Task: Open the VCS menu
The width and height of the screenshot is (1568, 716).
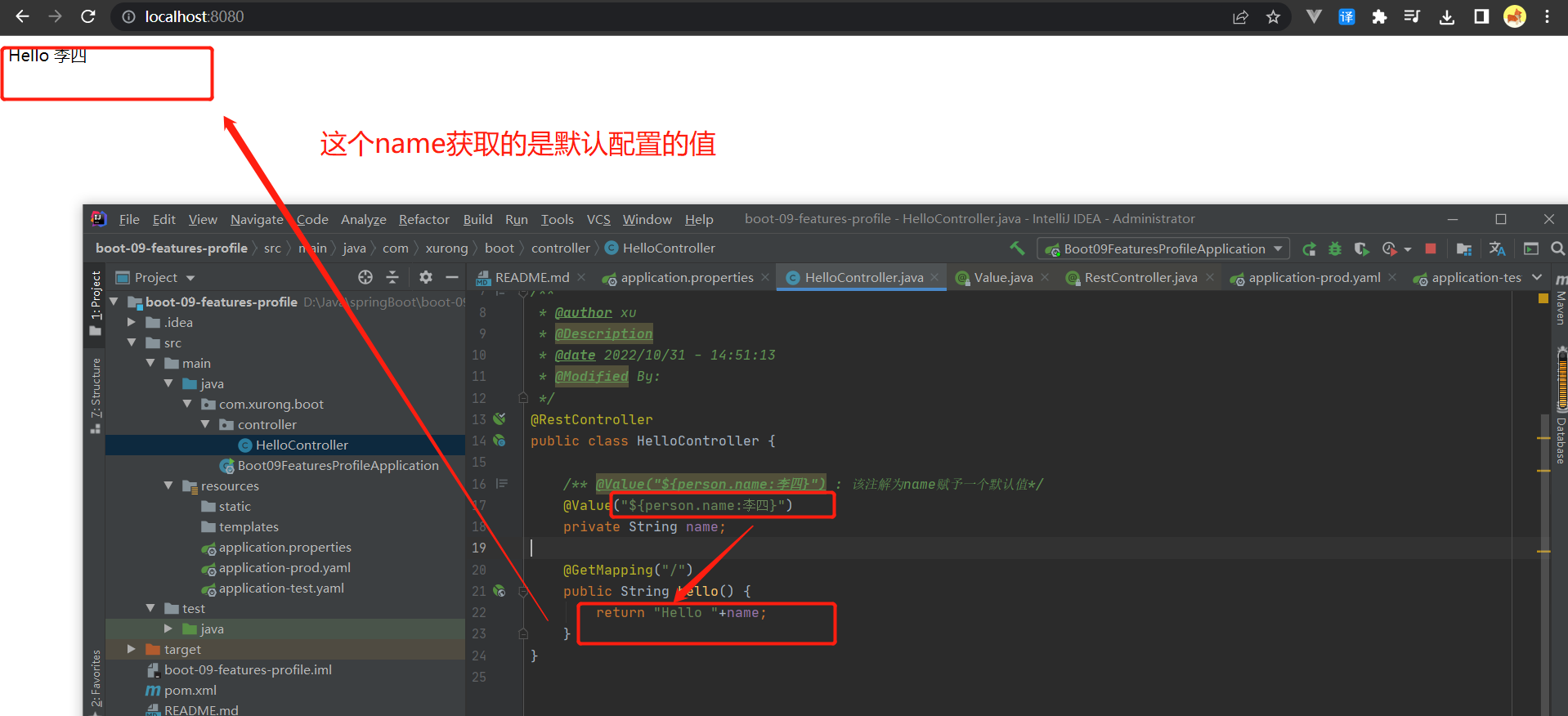Action: click(598, 219)
